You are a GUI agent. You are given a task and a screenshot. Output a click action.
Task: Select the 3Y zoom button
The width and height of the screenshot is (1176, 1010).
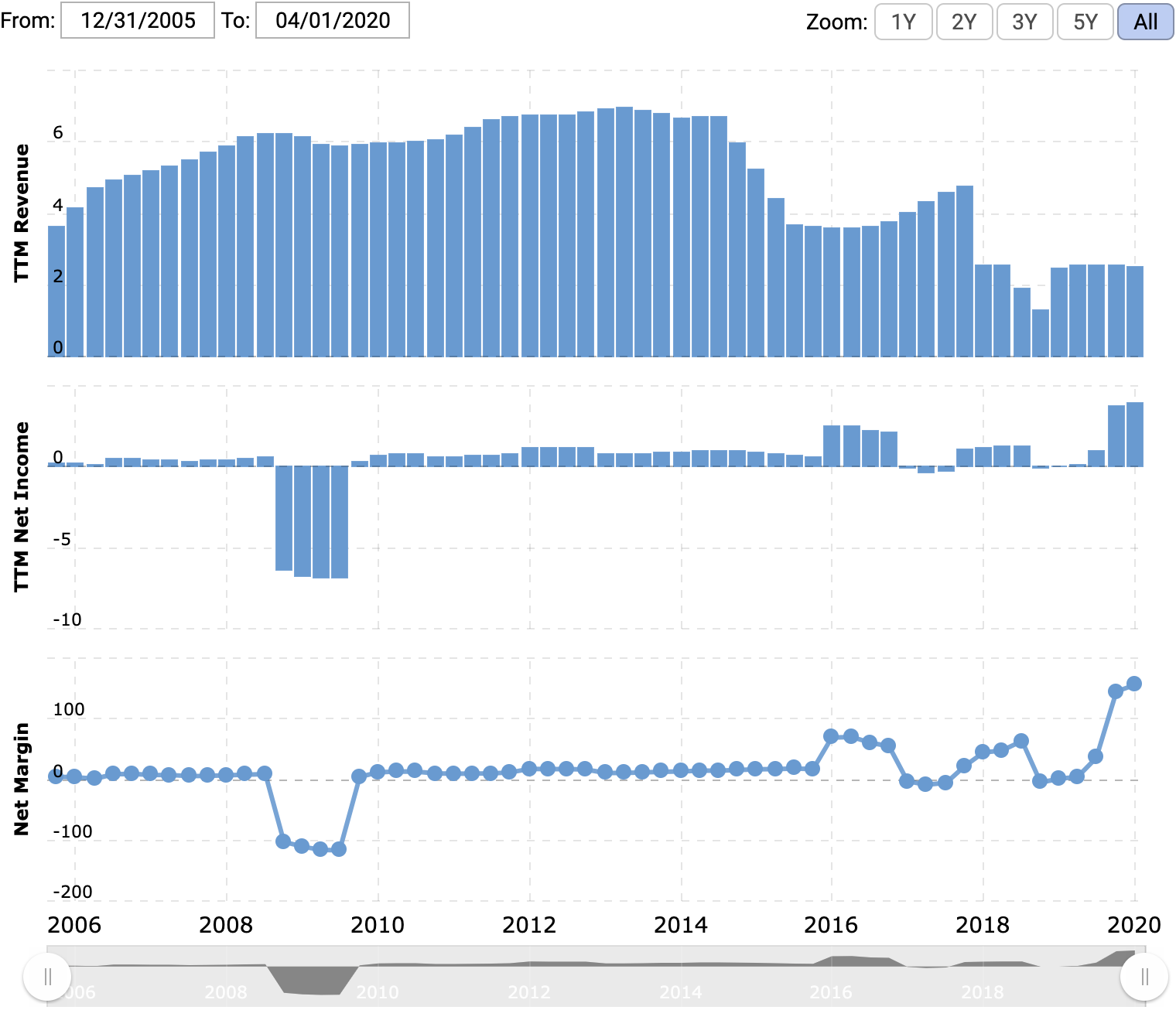pos(1024,22)
